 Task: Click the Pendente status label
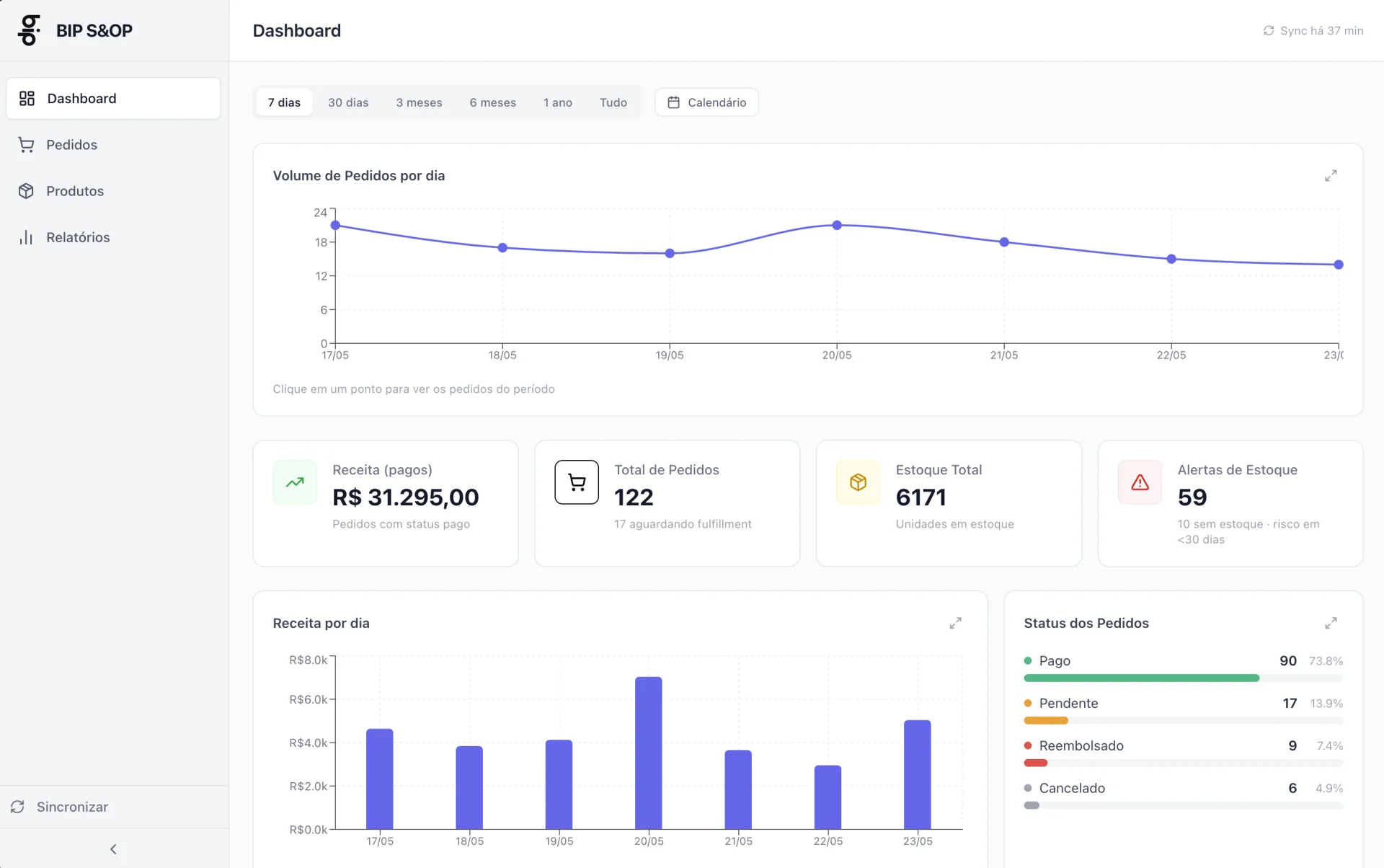[x=1069, y=704]
